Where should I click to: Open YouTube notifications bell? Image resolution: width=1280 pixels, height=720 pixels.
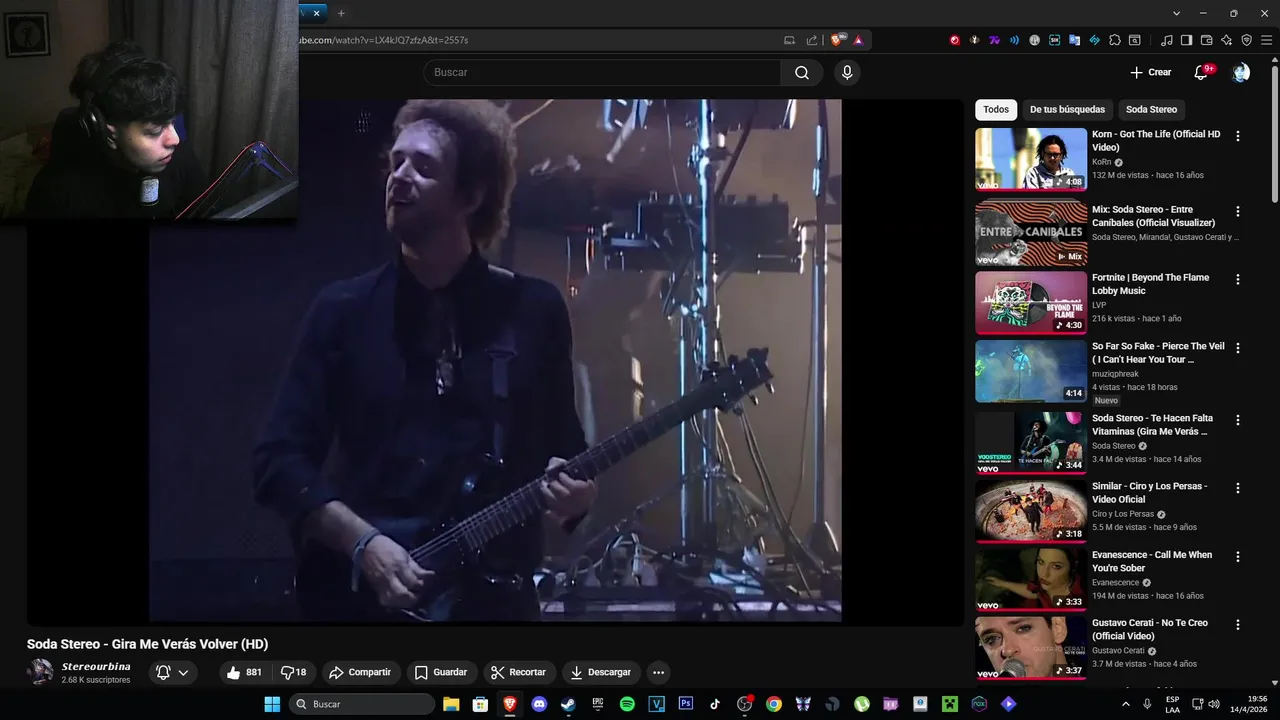[1202, 72]
